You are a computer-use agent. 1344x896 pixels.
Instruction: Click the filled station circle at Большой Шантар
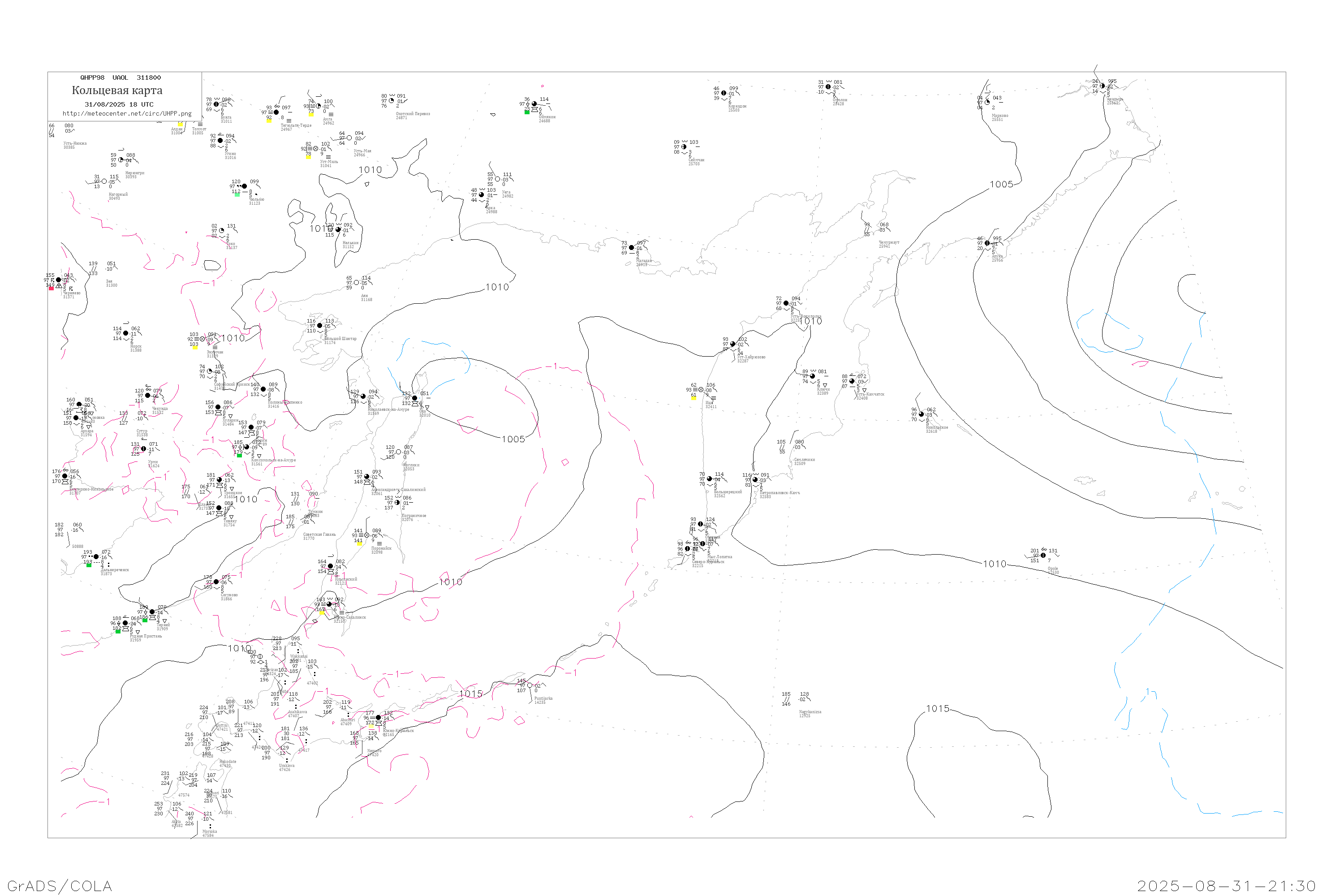coord(319,326)
